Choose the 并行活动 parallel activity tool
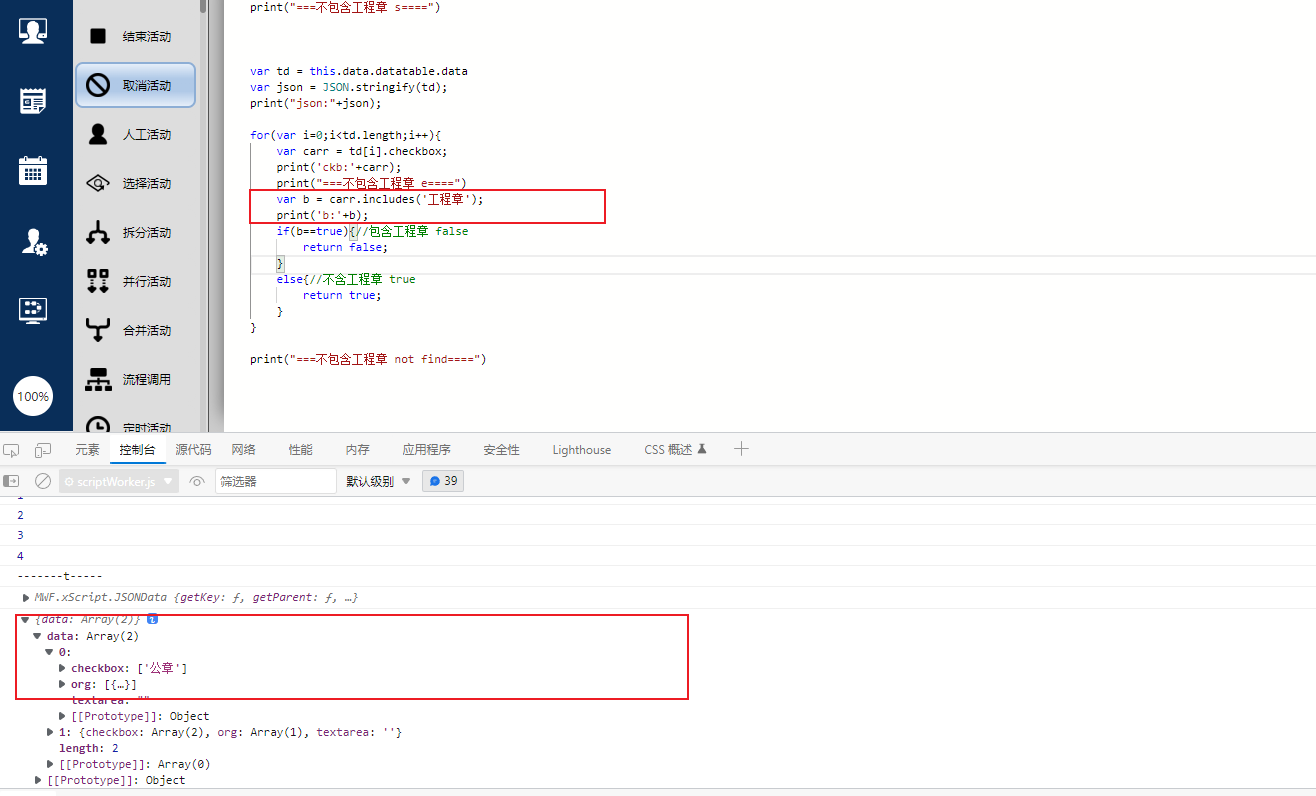 [x=135, y=282]
